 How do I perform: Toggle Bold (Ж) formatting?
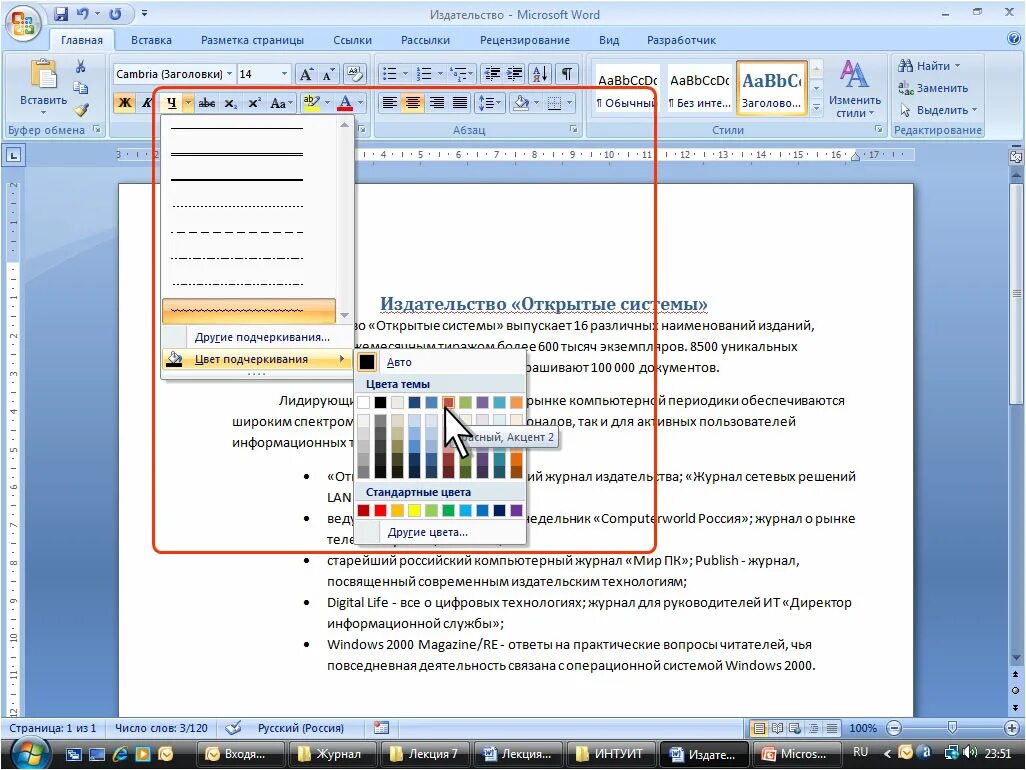pos(124,103)
